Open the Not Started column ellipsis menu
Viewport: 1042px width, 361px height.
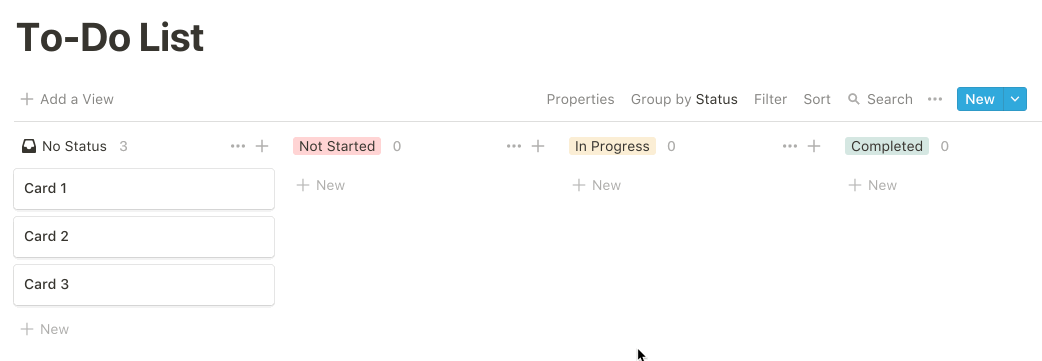coord(514,146)
